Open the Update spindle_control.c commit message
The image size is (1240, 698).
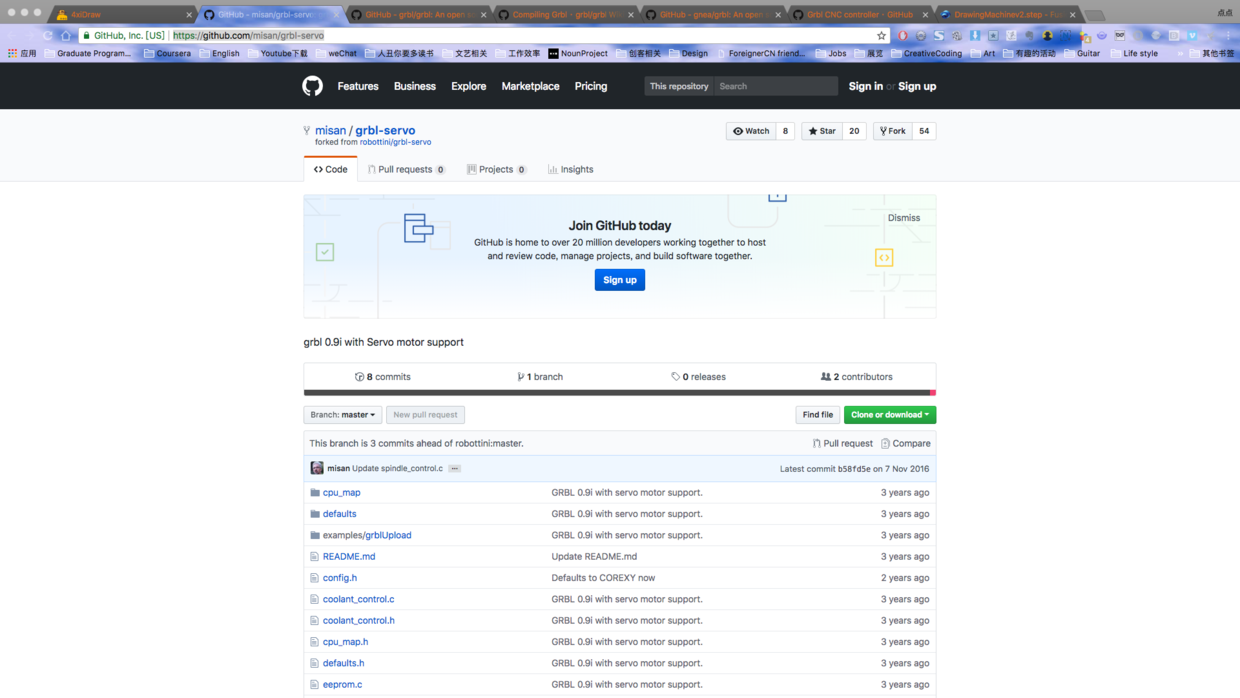pos(397,468)
